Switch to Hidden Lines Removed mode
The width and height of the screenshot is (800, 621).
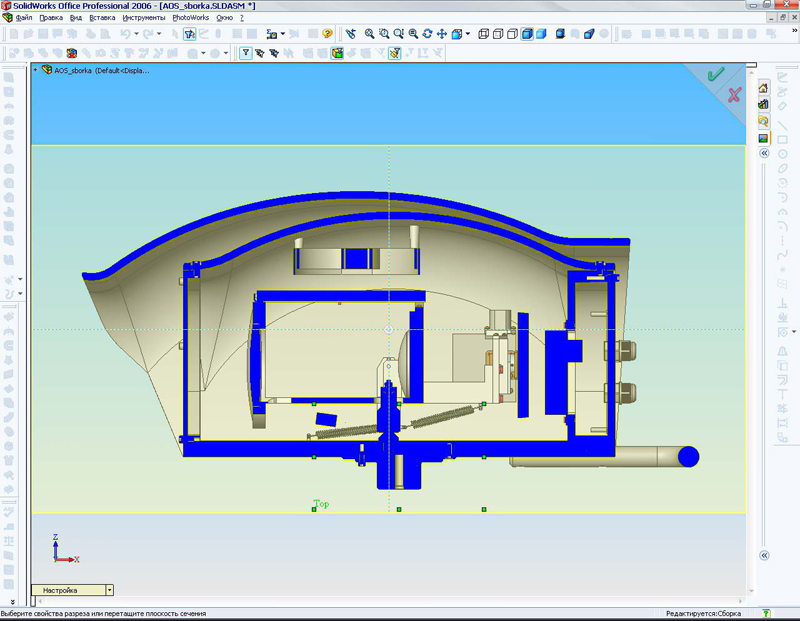512,34
